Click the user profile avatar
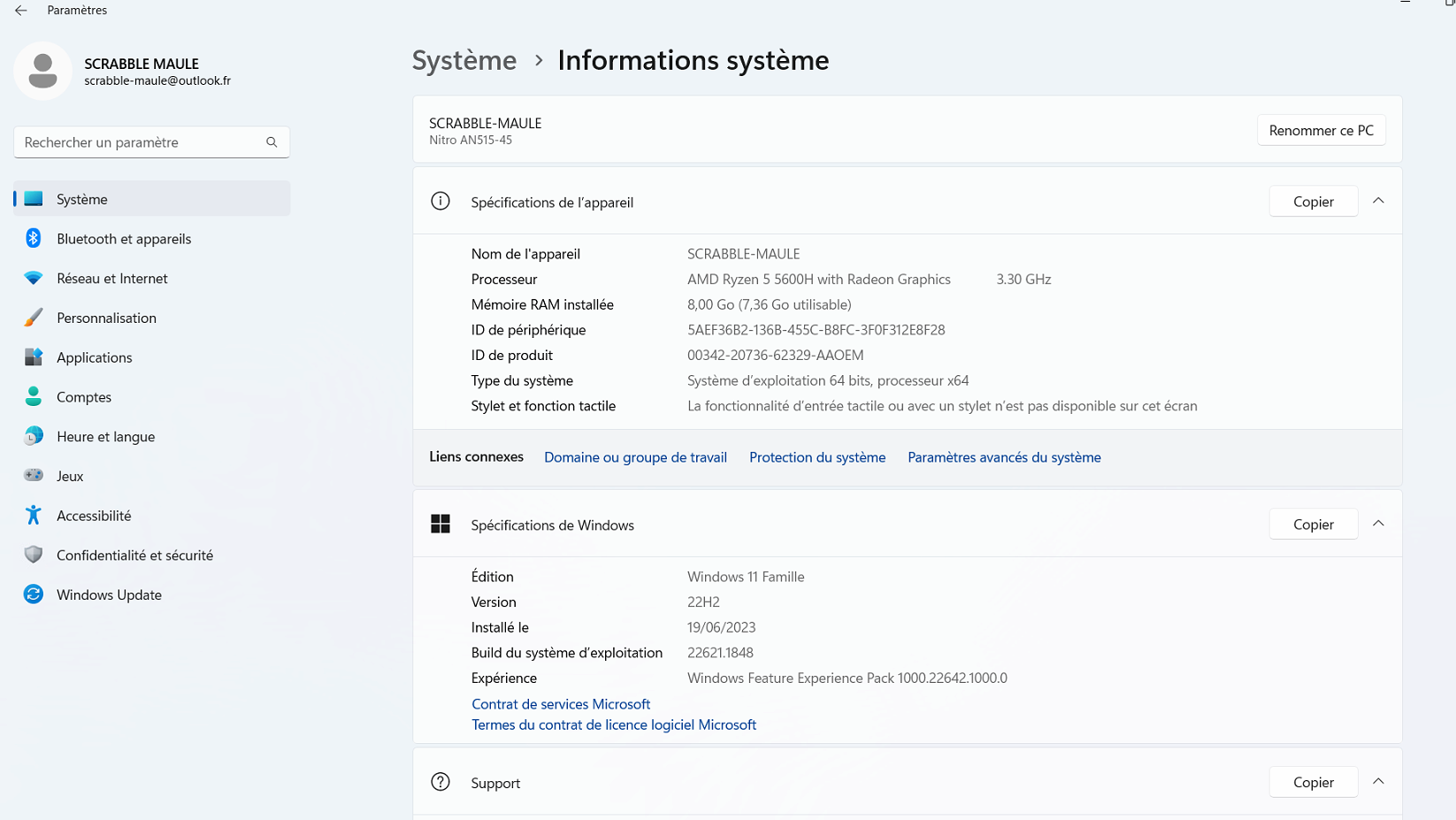1456x820 pixels. point(42,71)
